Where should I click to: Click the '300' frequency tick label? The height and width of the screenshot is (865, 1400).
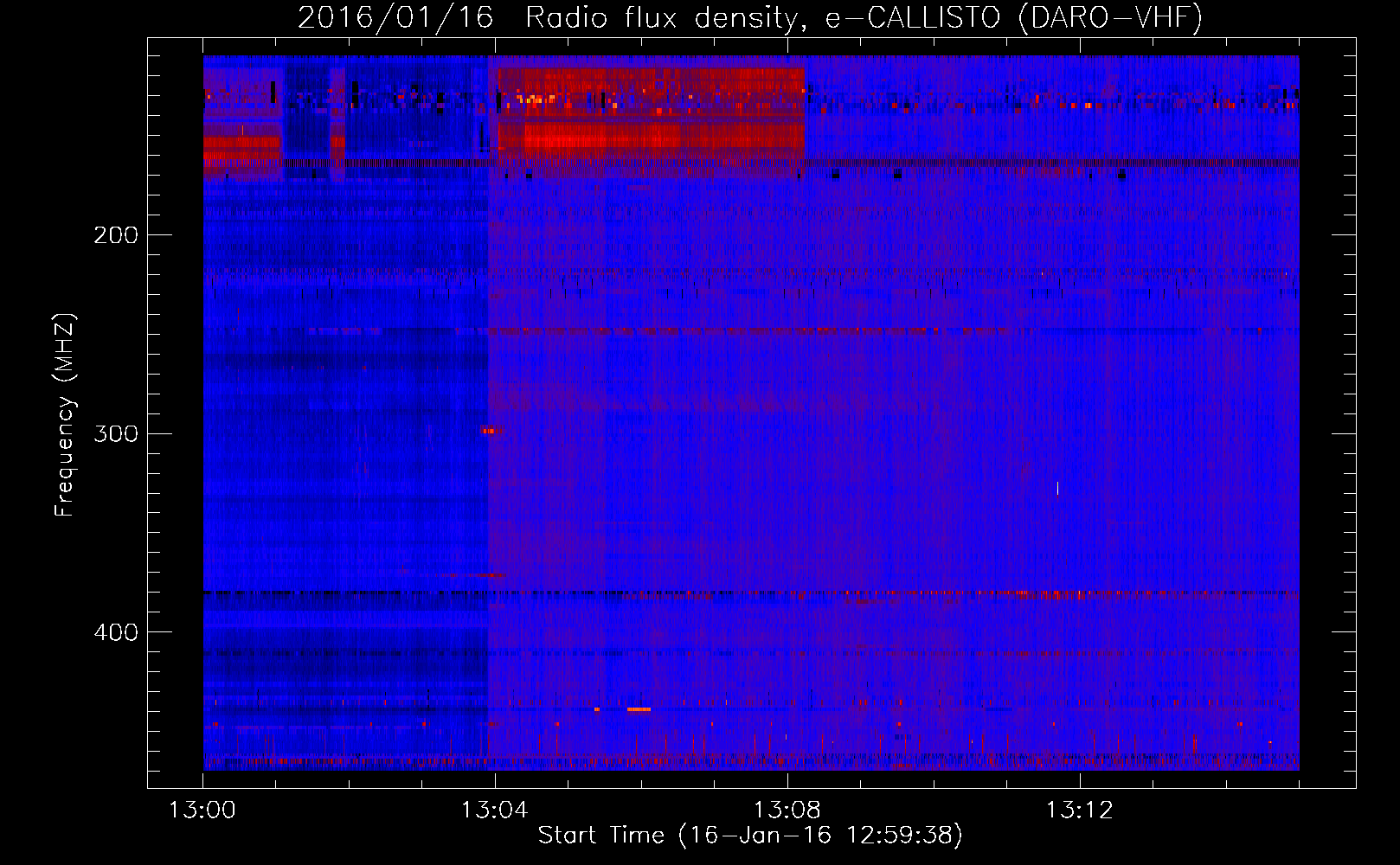(x=116, y=433)
